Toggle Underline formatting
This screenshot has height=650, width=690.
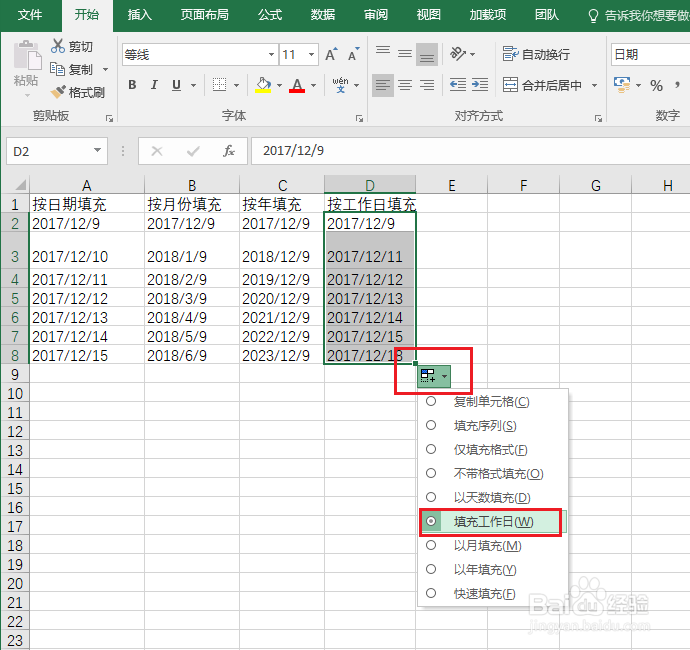pos(176,84)
